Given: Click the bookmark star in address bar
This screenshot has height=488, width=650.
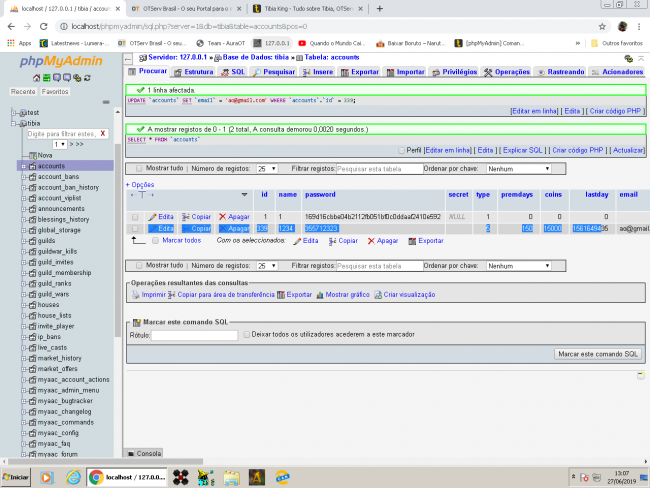Looking at the screenshot, I should [602, 27].
